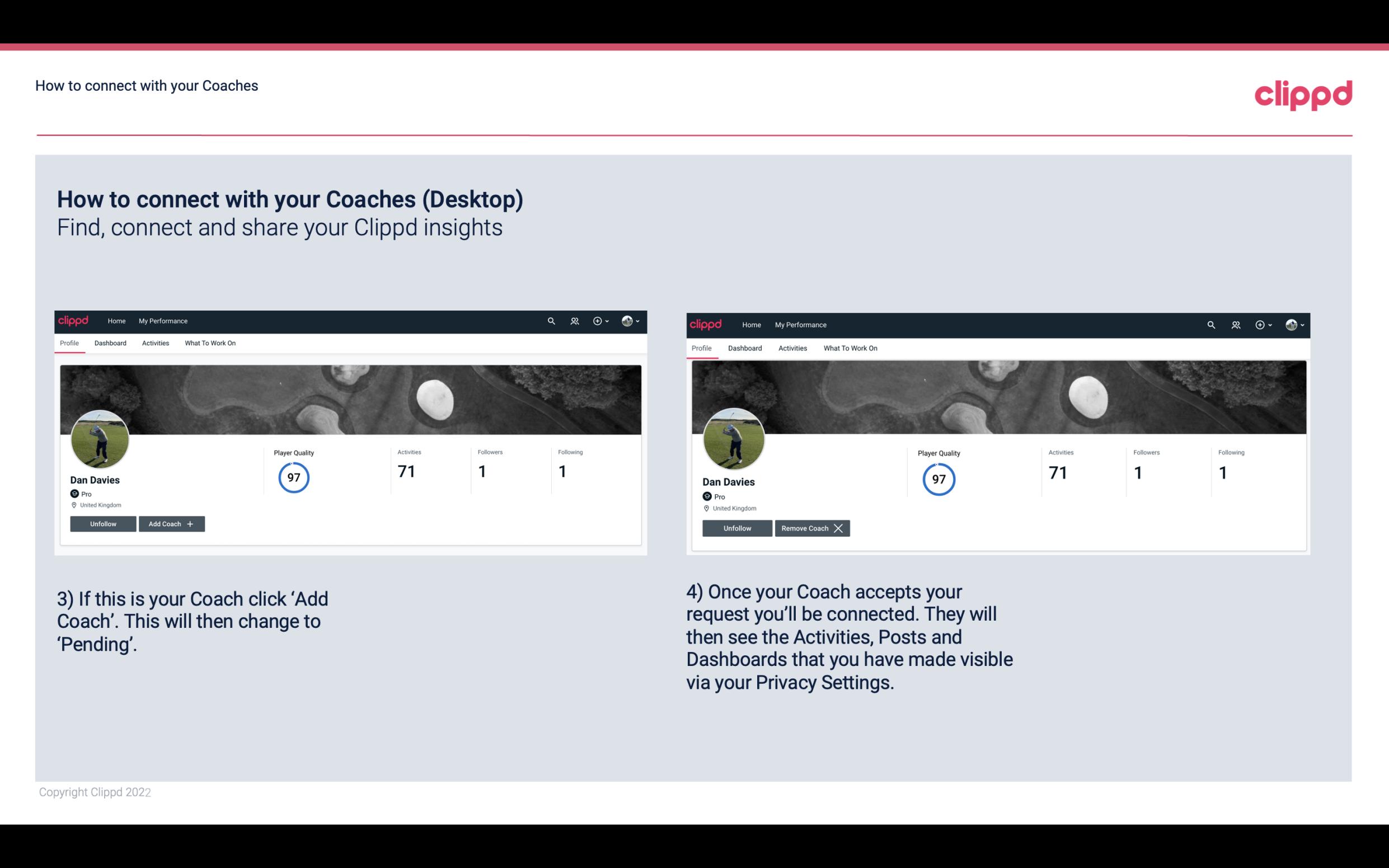Open the What To Work On tab
This screenshot has height=868, width=1389.
coord(209,343)
